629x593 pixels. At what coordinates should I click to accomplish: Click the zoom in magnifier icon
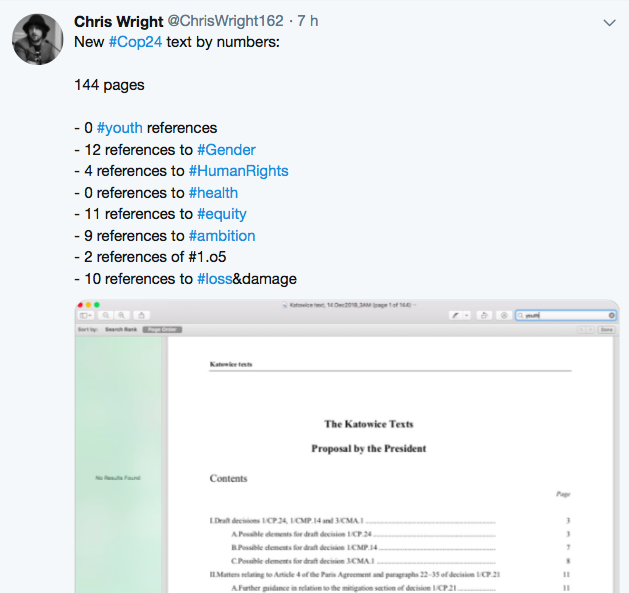pos(122,315)
